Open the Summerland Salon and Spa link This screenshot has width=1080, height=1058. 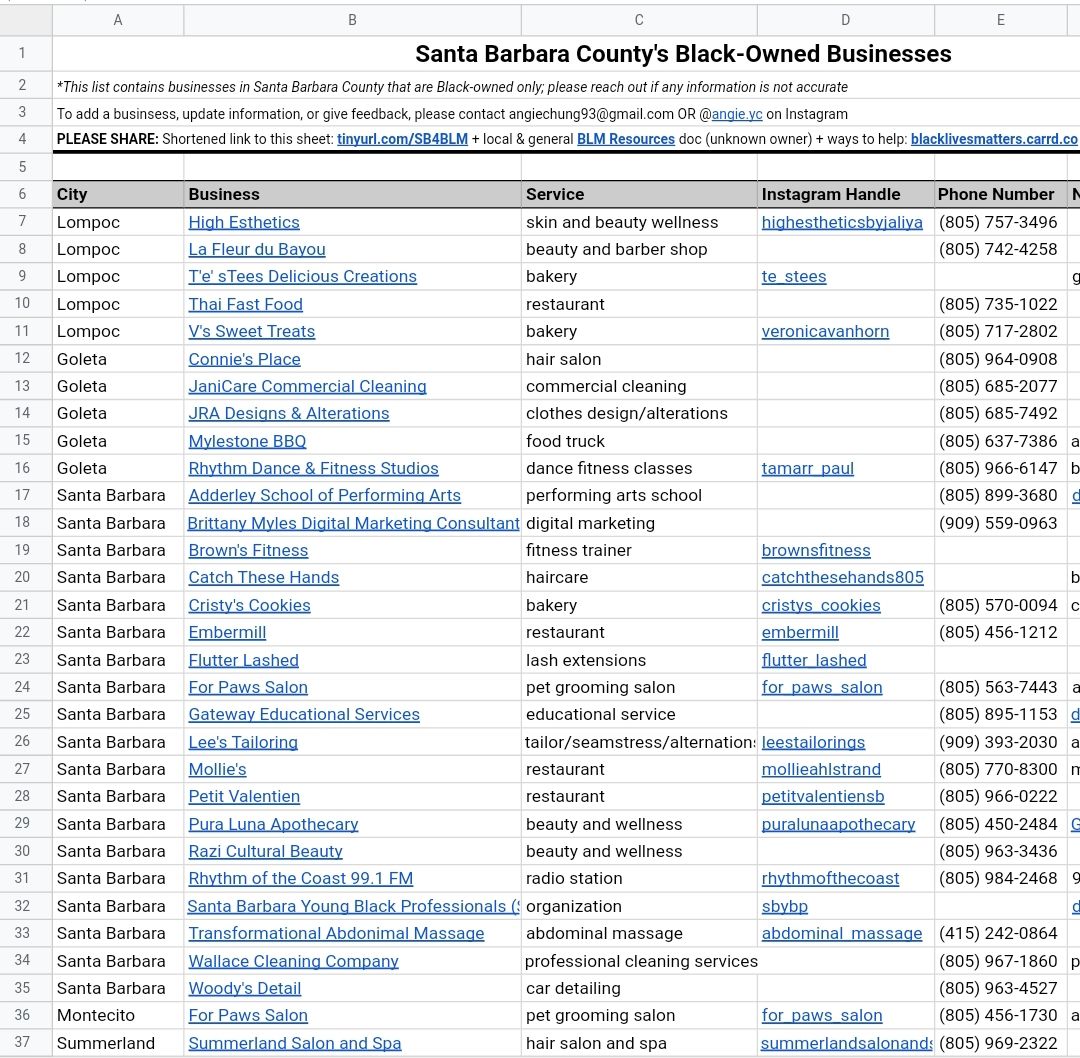point(294,1042)
